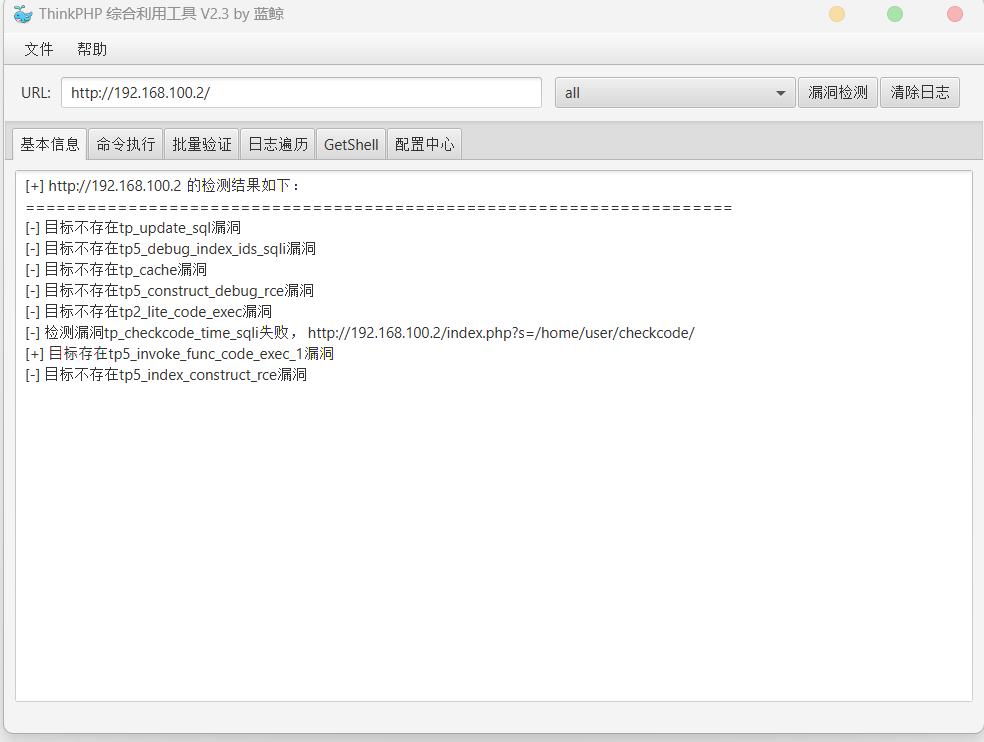The height and width of the screenshot is (742, 984).
Task: Click the tp5_debug_index_ids_sqli result line
Action: [171, 249]
